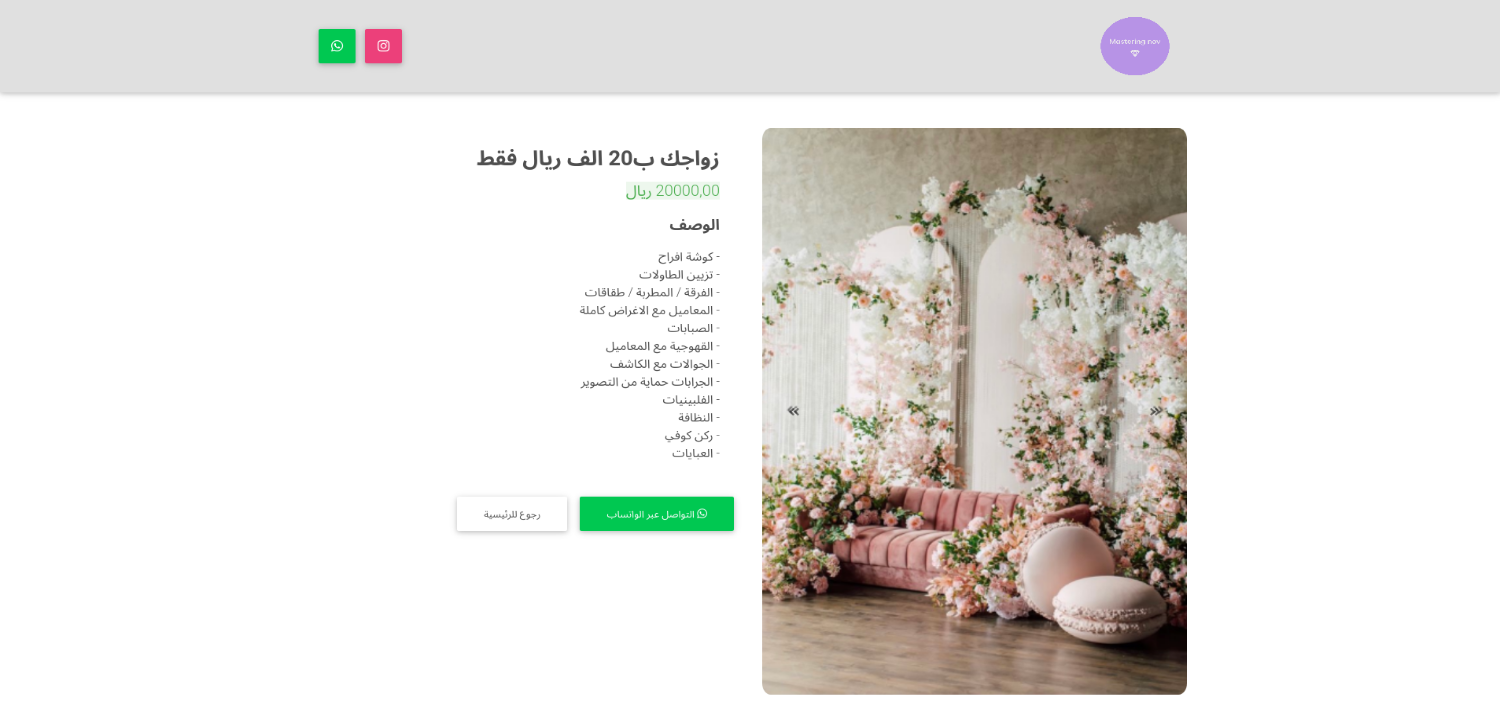Image resolution: width=1500 pixels, height=720 pixels.
Task: Click the purple Mastering nov logo
Action: click(1135, 46)
